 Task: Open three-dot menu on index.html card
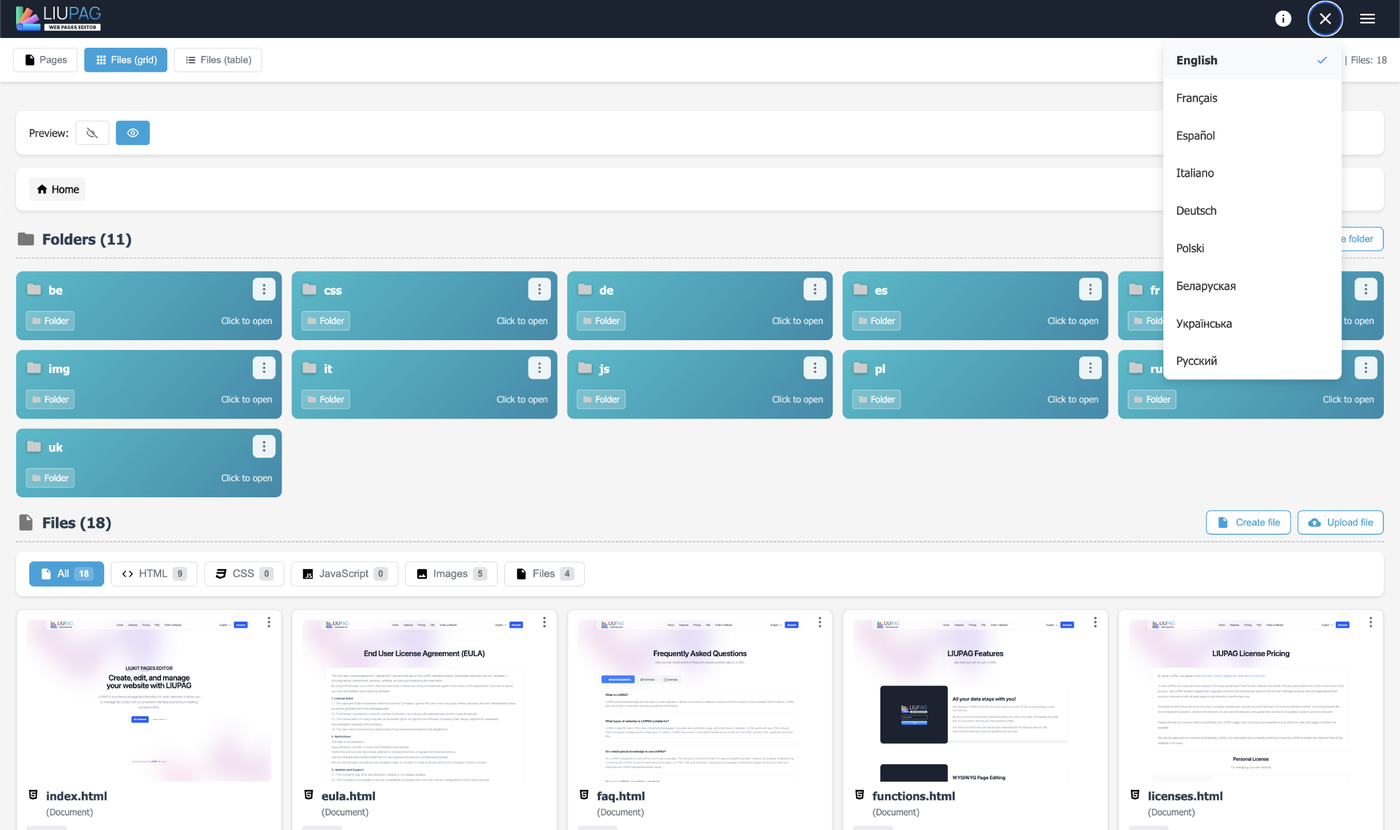(x=269, y=622)
